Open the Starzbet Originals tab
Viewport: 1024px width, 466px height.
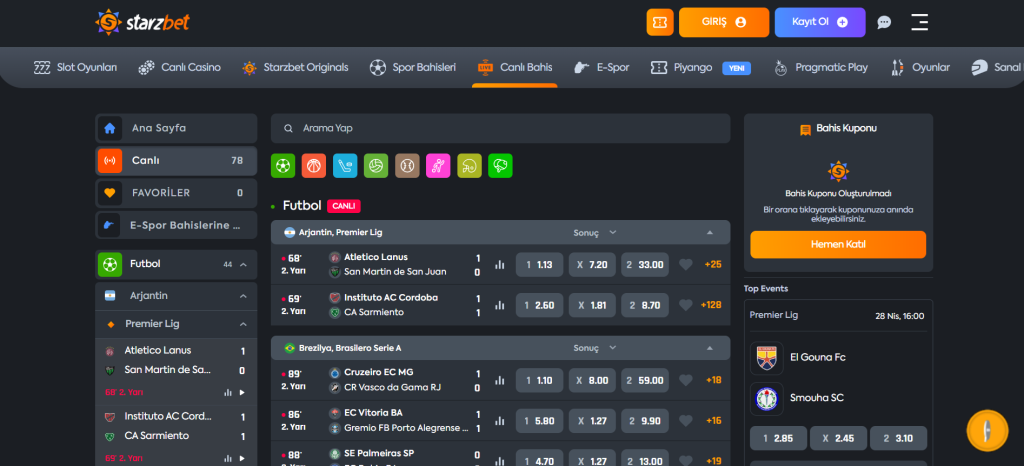295,67
